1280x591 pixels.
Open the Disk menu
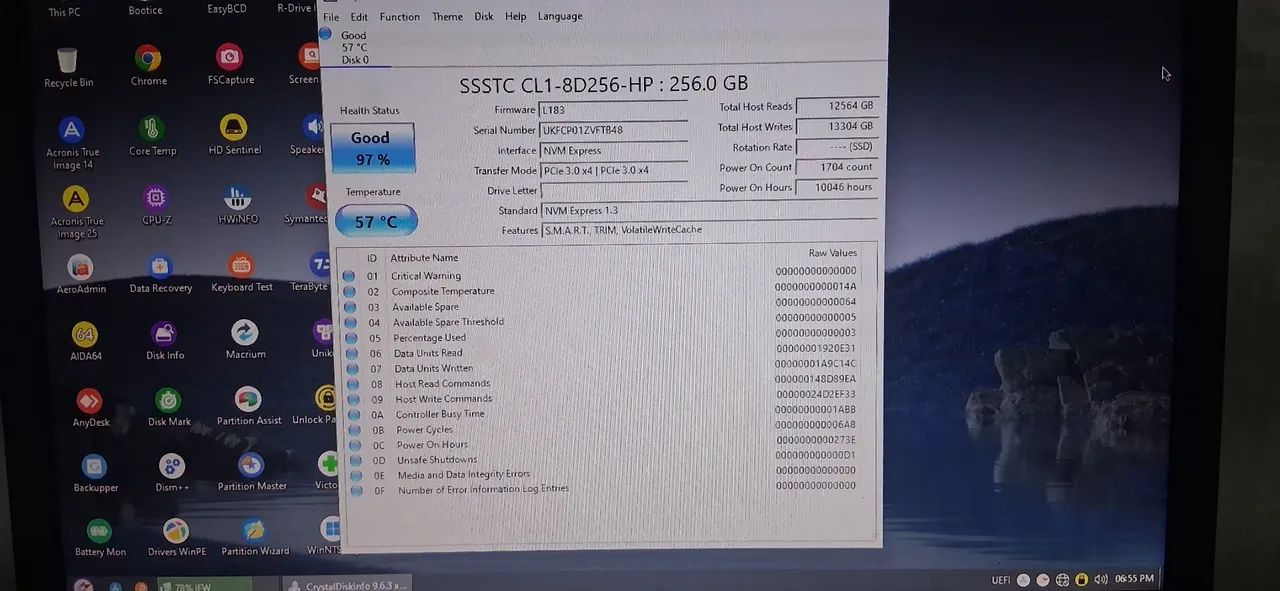coord(484,17)
